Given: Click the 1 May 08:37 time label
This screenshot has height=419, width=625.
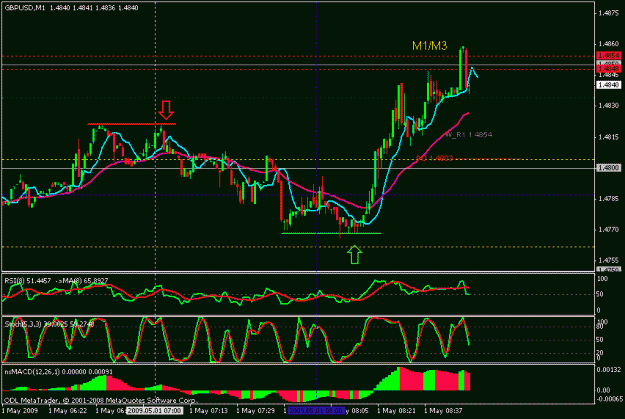Looking at the screenshot, I should tap(443, 411).
